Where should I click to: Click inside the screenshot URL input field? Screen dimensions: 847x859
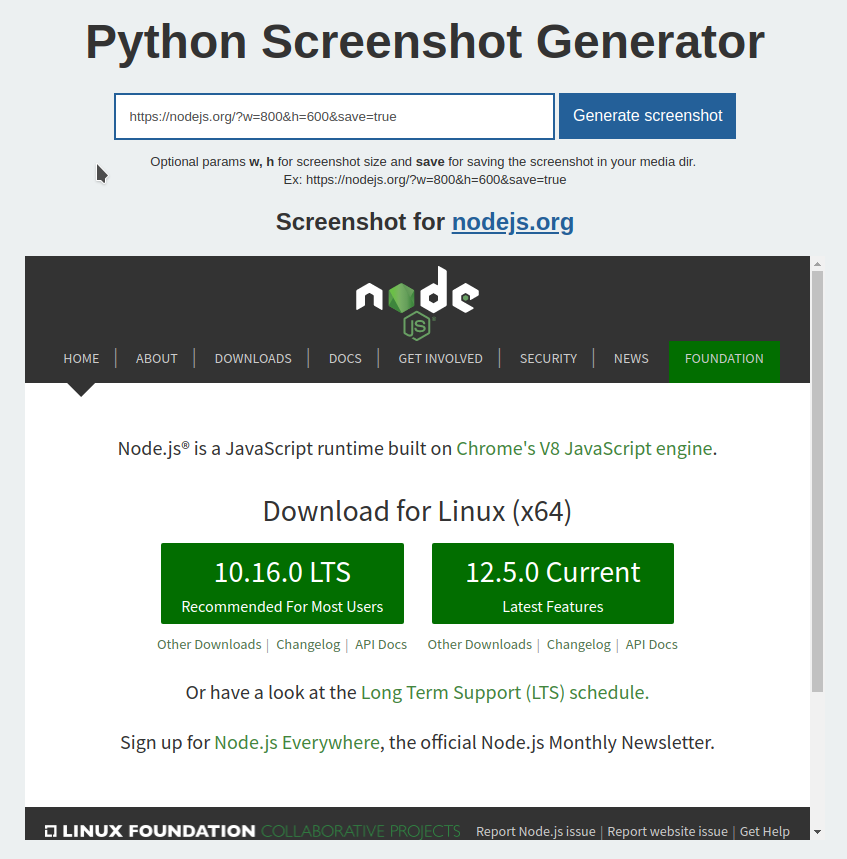(335, 116)
